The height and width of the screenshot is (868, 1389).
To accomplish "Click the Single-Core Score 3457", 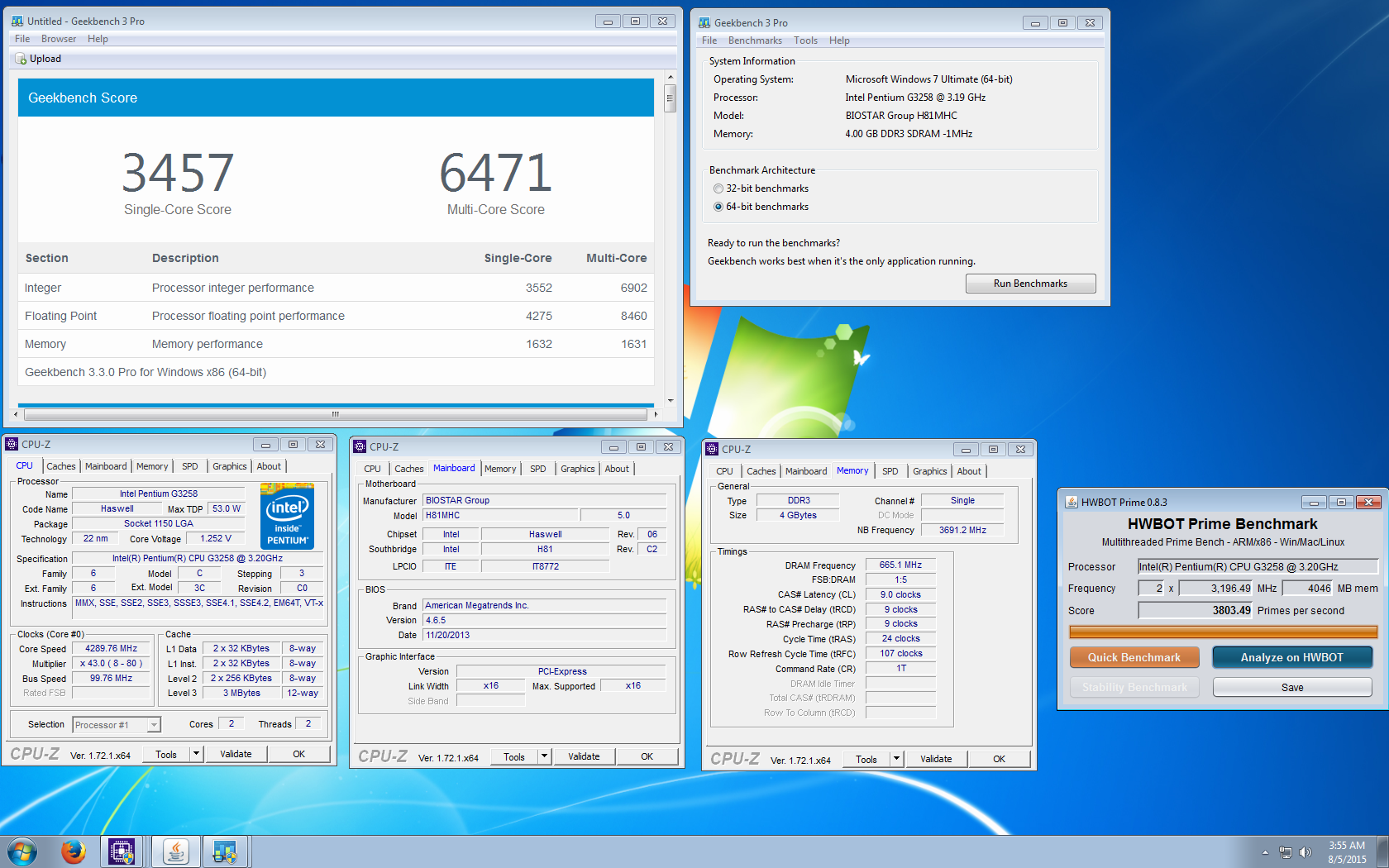I will click(x=178, y=172).
